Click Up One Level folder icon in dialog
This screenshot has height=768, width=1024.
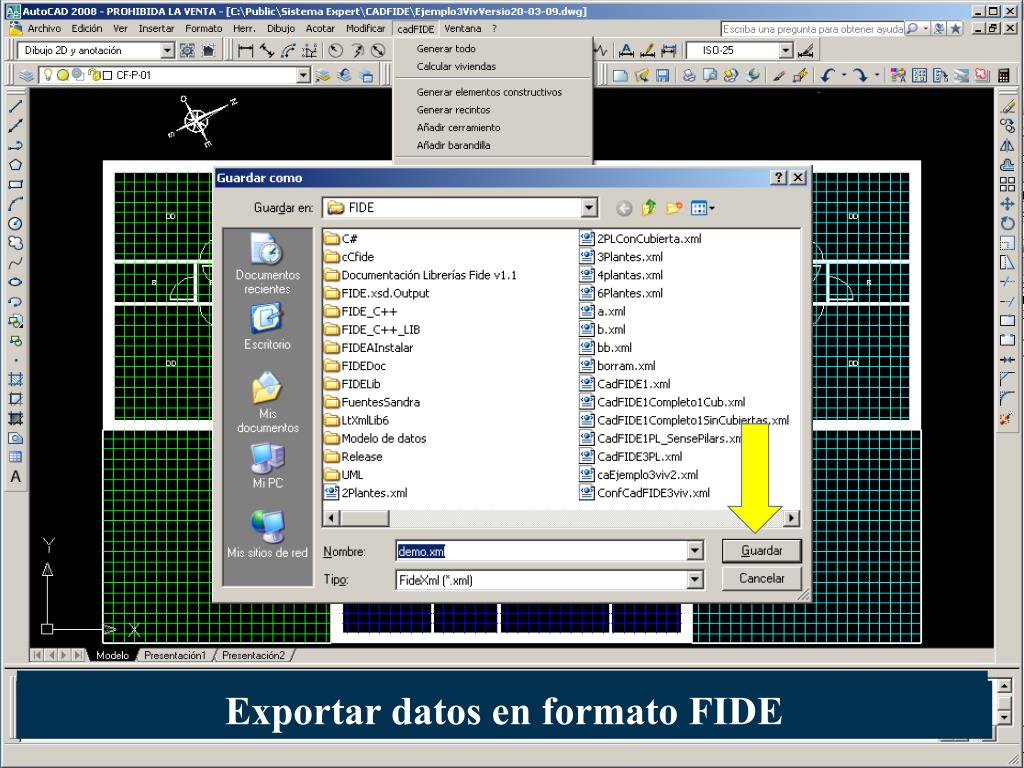tap(648, 208)
